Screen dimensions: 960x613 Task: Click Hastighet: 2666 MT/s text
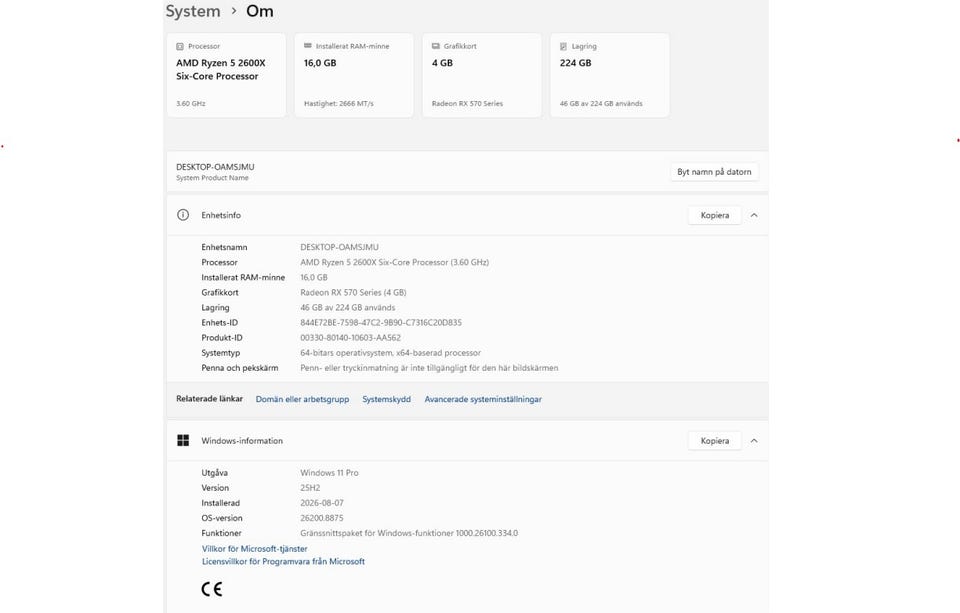point(339,103)
